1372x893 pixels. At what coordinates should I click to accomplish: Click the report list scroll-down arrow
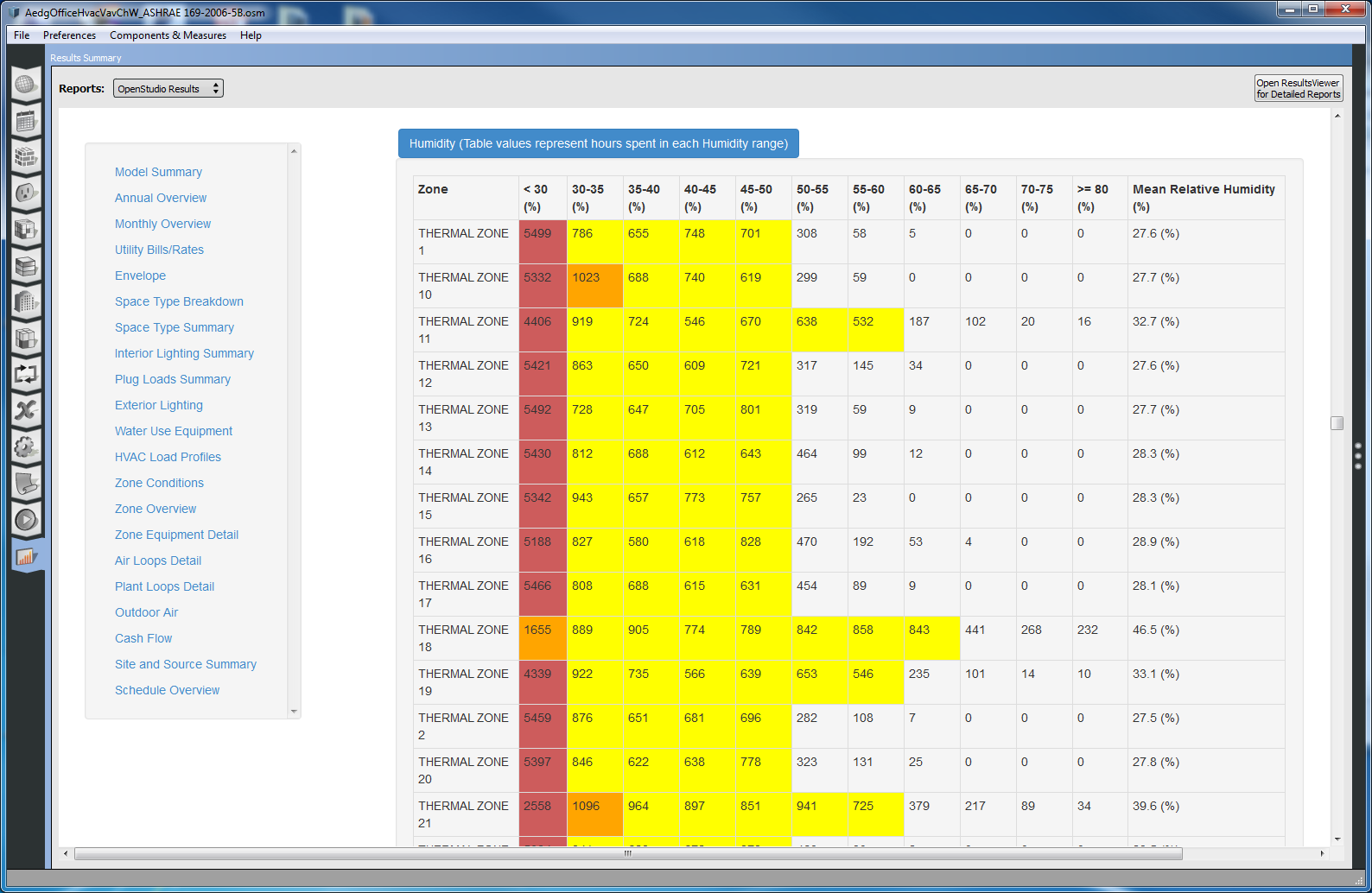[294, 712]
